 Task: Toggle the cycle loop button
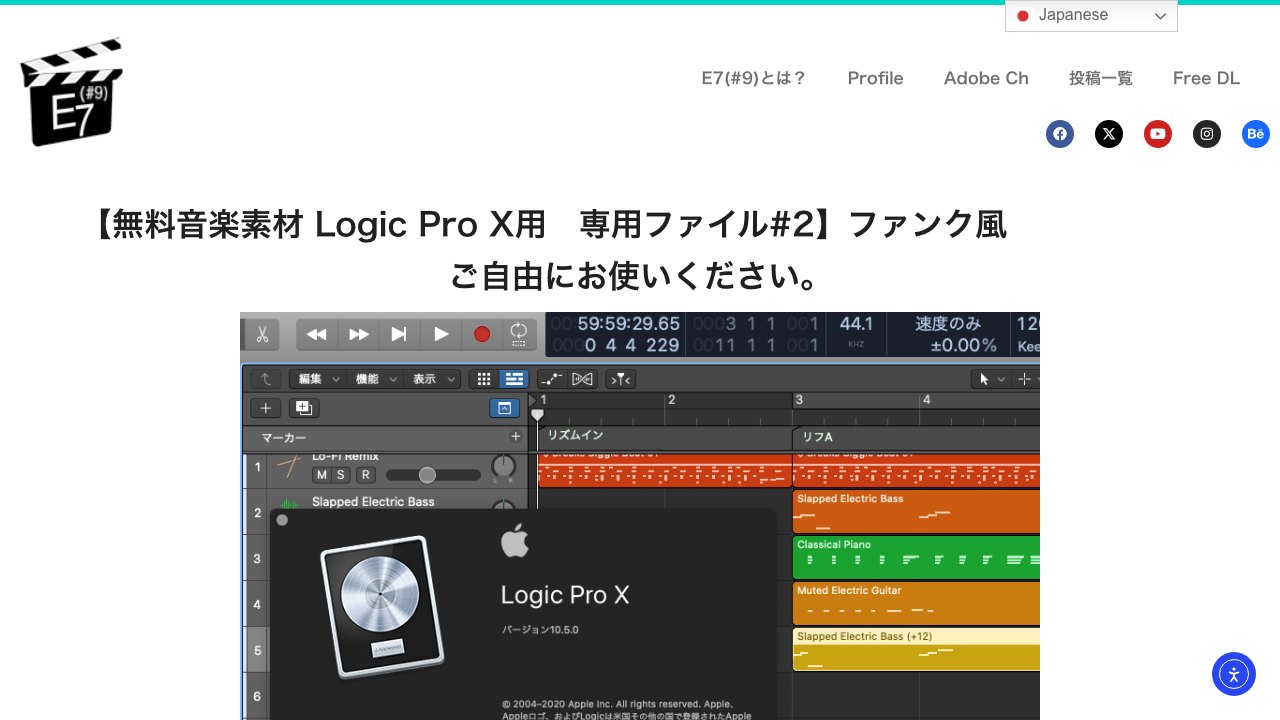coord(519,334)
